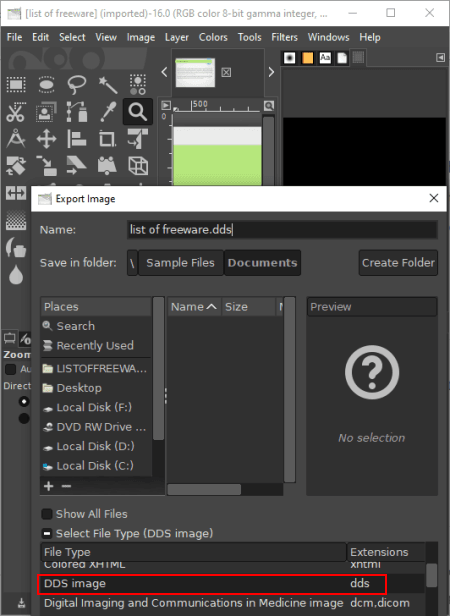450x616 pixels.
Task: Select Local Disk (C:) in Places
Action: pyautogui.click(x=96, y=466)
